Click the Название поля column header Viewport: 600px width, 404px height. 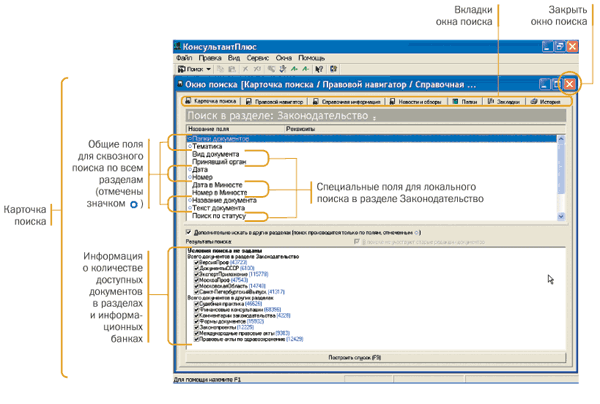(x=235, y=129)
